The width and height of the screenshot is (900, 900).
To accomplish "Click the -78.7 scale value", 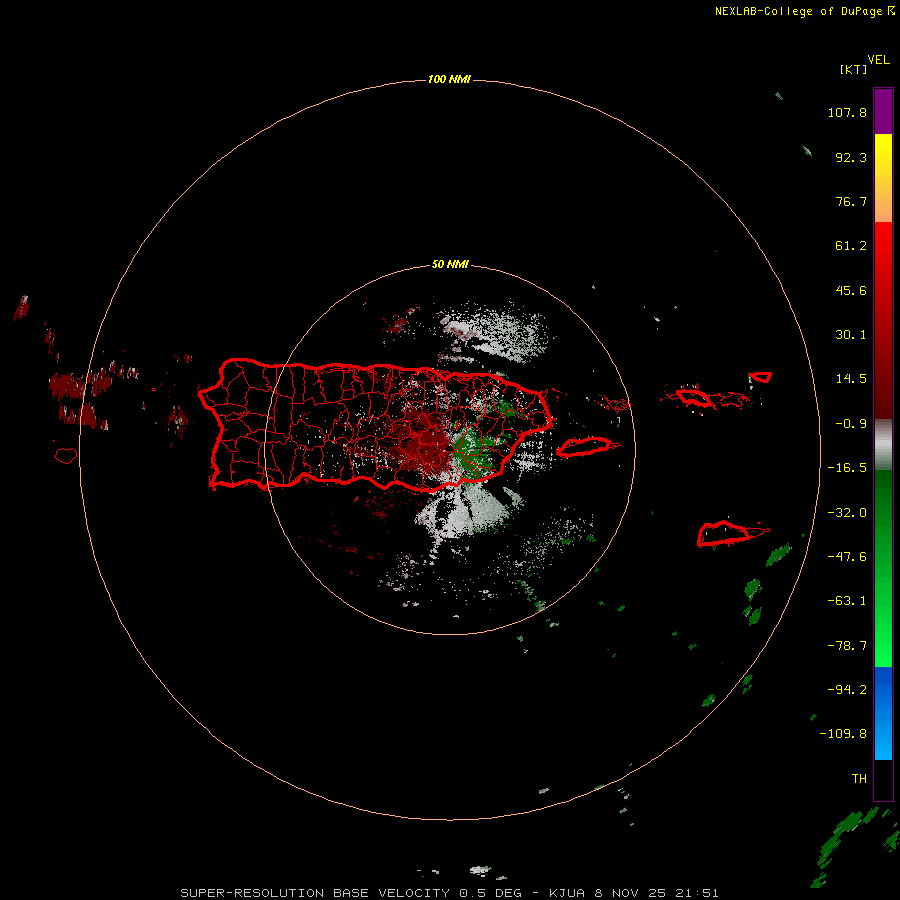I will pyautogui.click(x=847, y=646).
